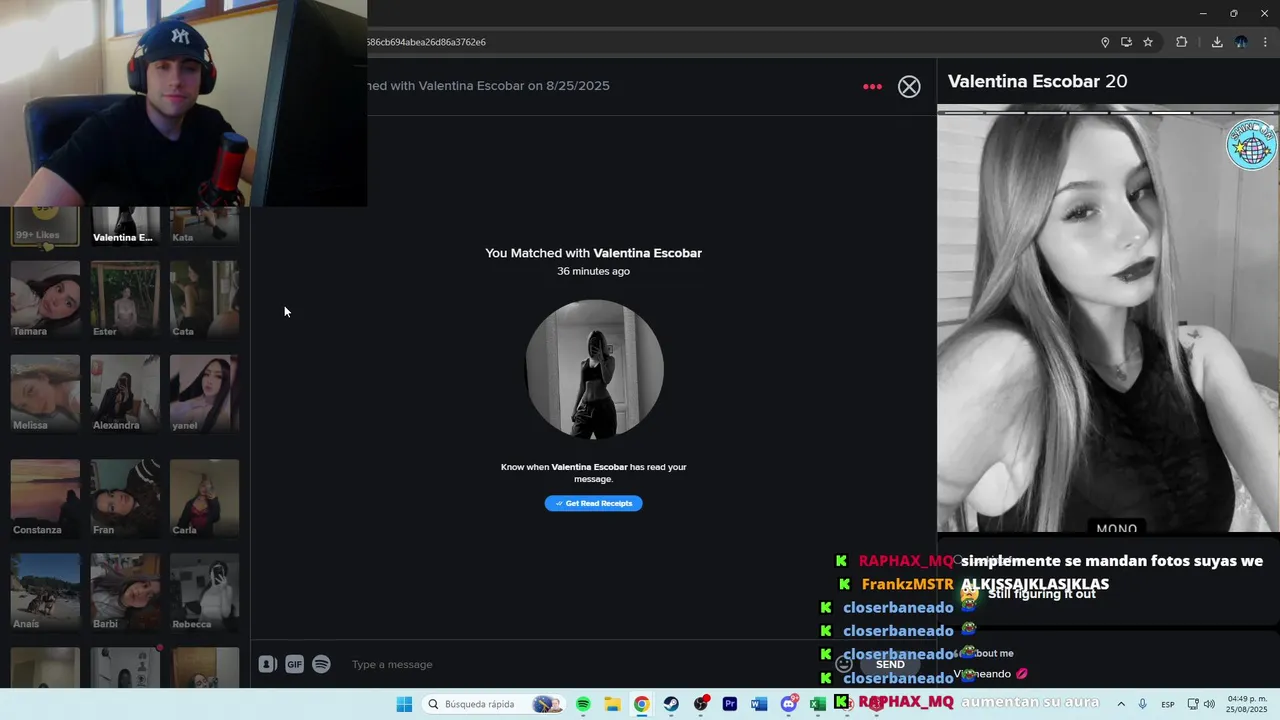The image size is (1280, 720).
Task: Open Adobe Premiere Pro from the taskbar
Action: click(730, 704)
